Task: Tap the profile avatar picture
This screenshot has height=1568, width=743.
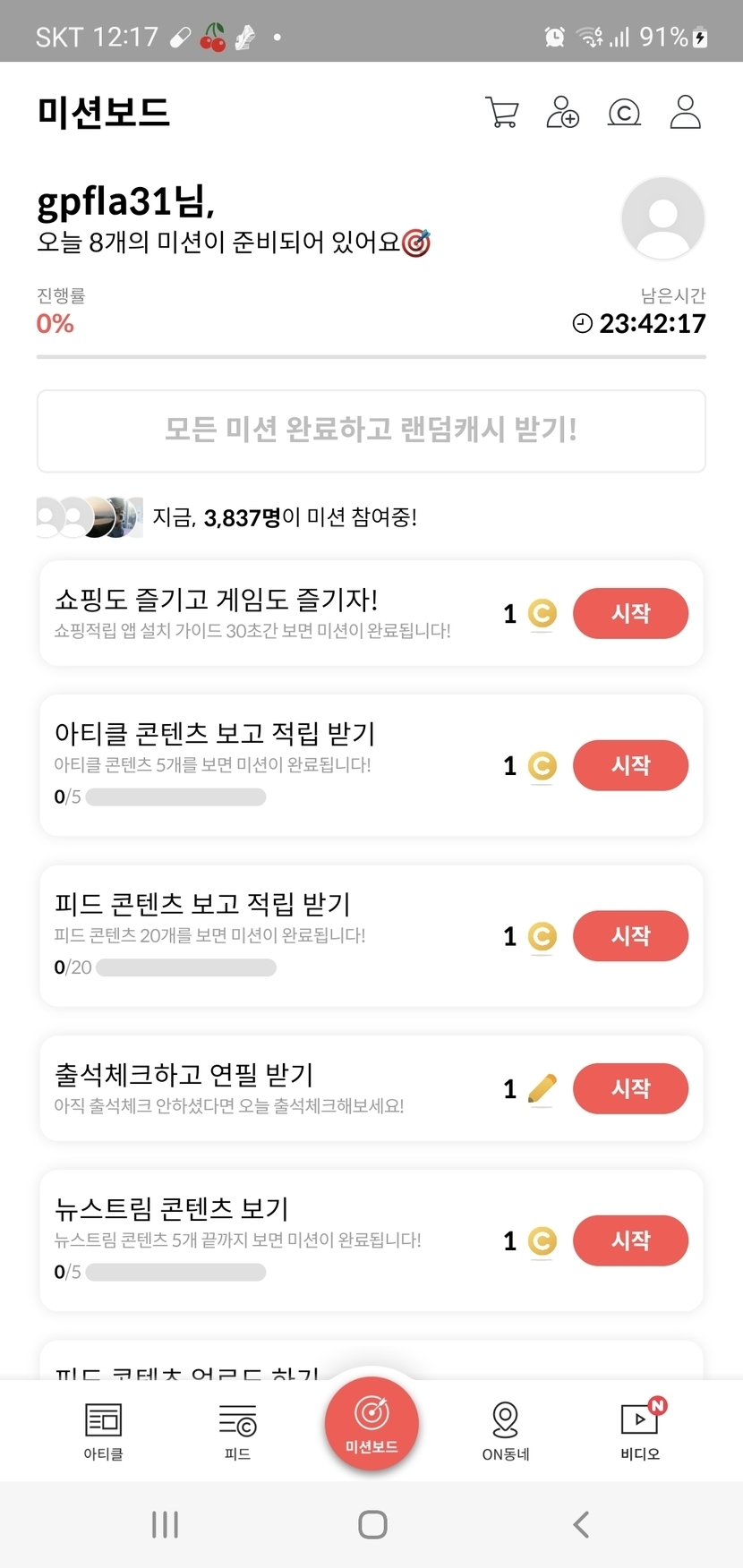Action: click(662, 218)
